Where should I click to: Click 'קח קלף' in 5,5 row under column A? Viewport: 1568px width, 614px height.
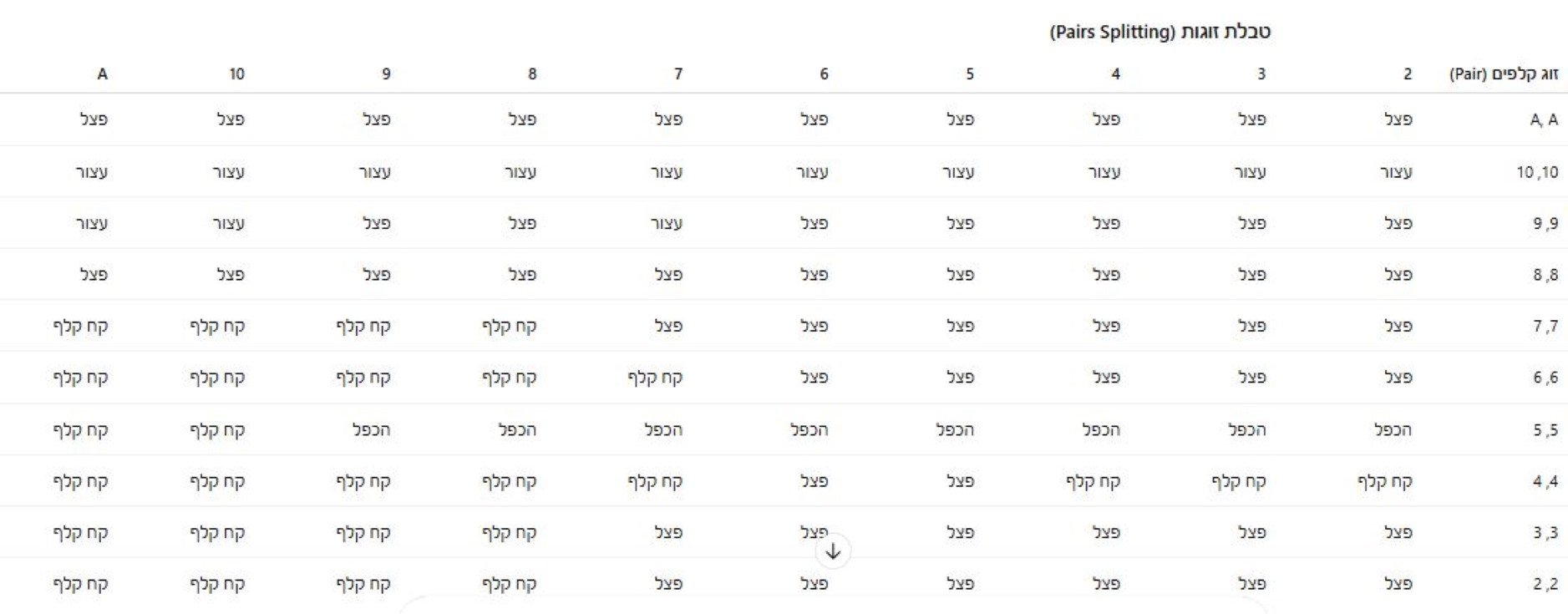click(x=80, y=430)
